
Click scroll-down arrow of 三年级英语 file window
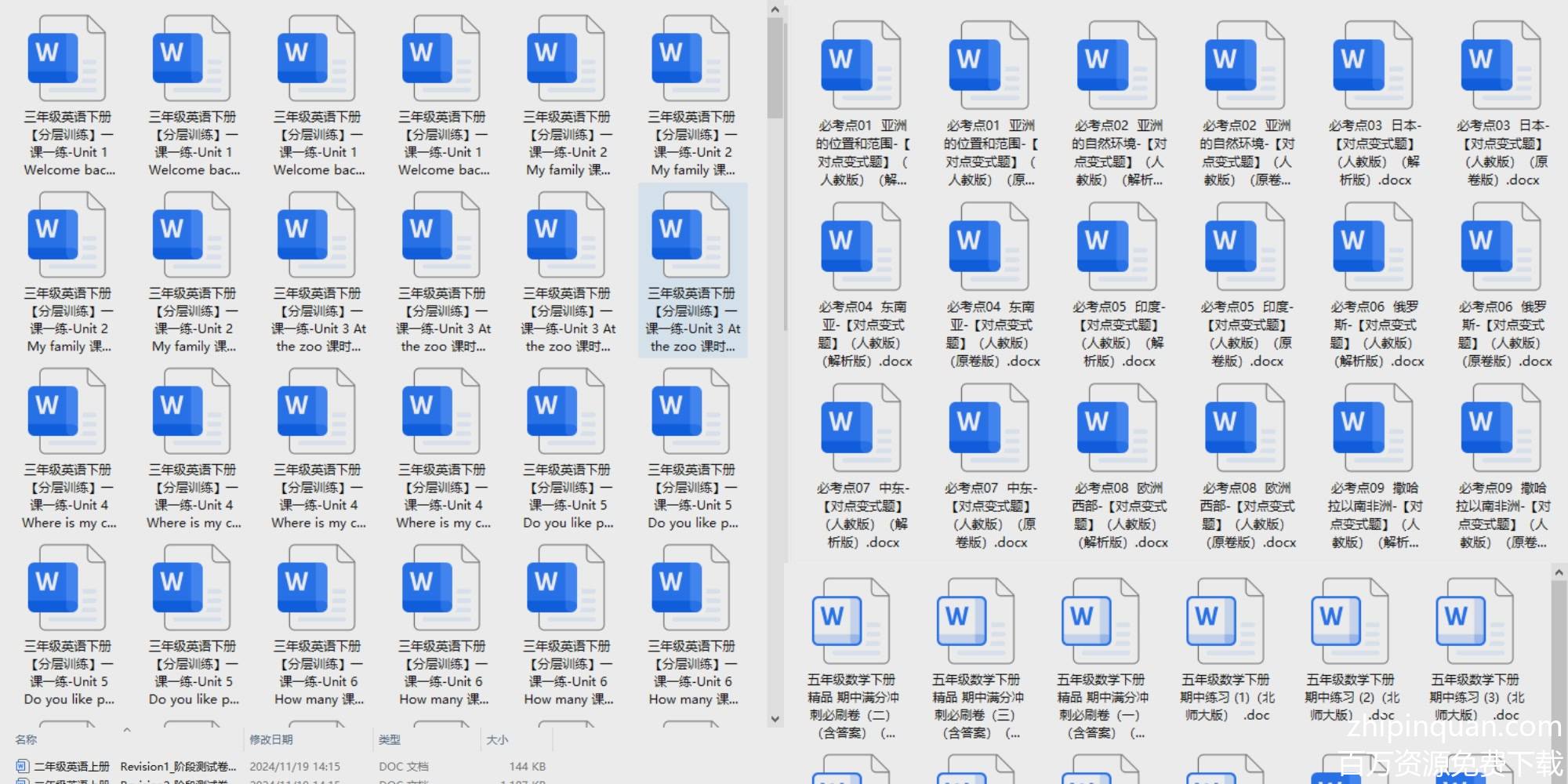tap(775, 719)
